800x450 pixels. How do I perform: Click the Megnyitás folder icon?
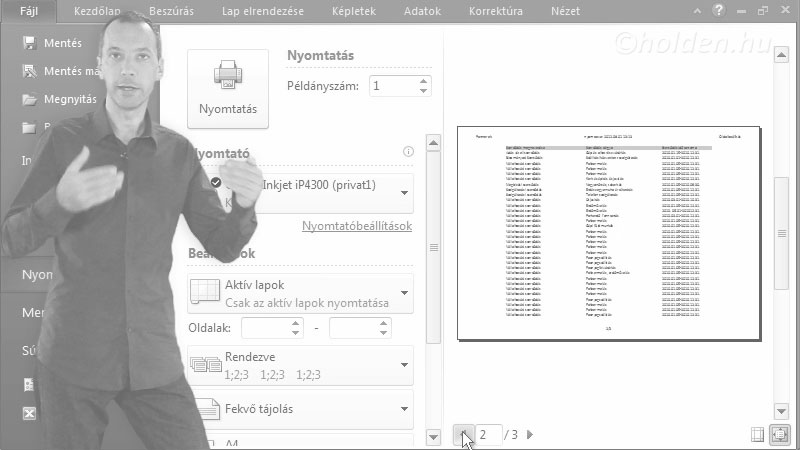(x=30, y=99)
